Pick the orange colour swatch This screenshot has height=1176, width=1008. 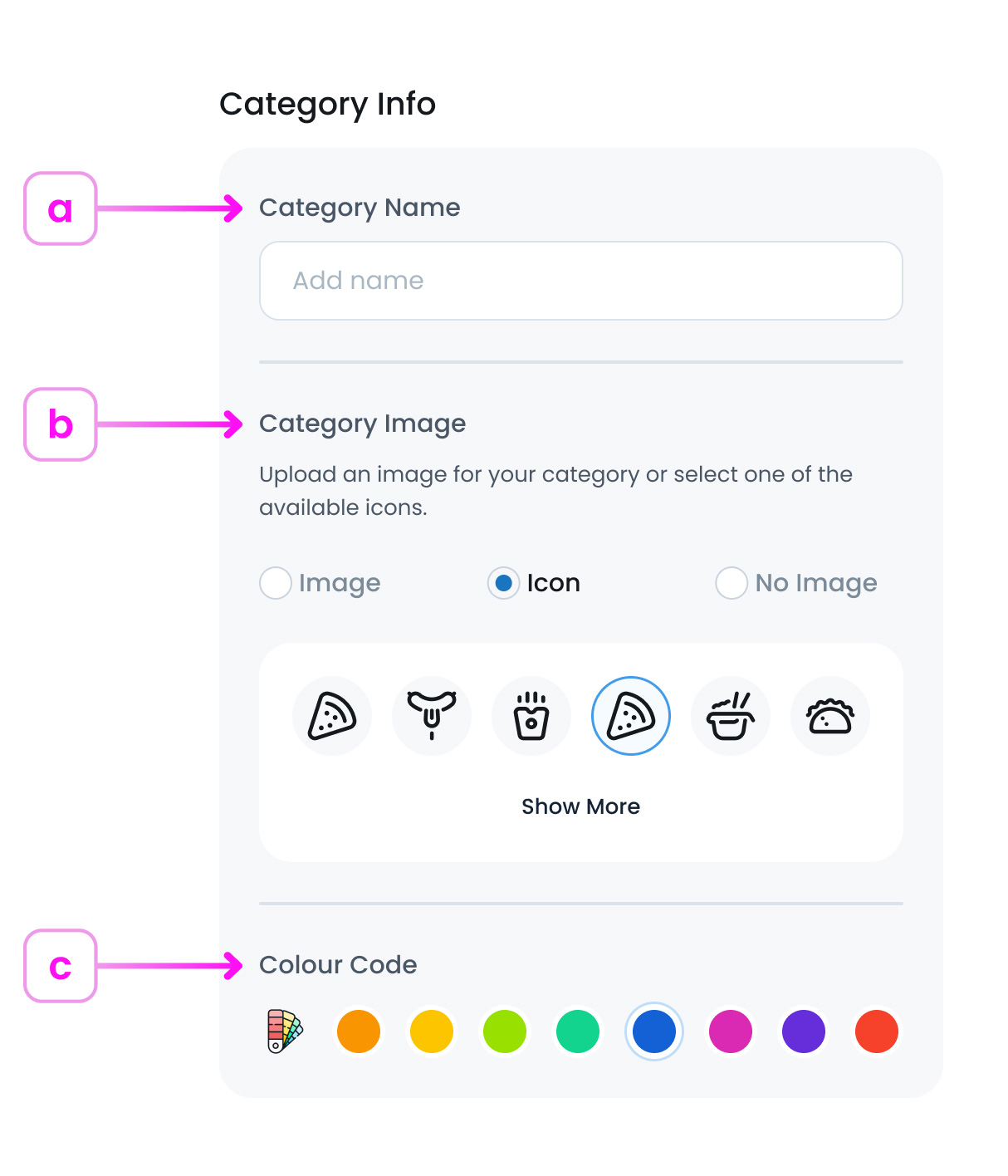[359, 1031]
